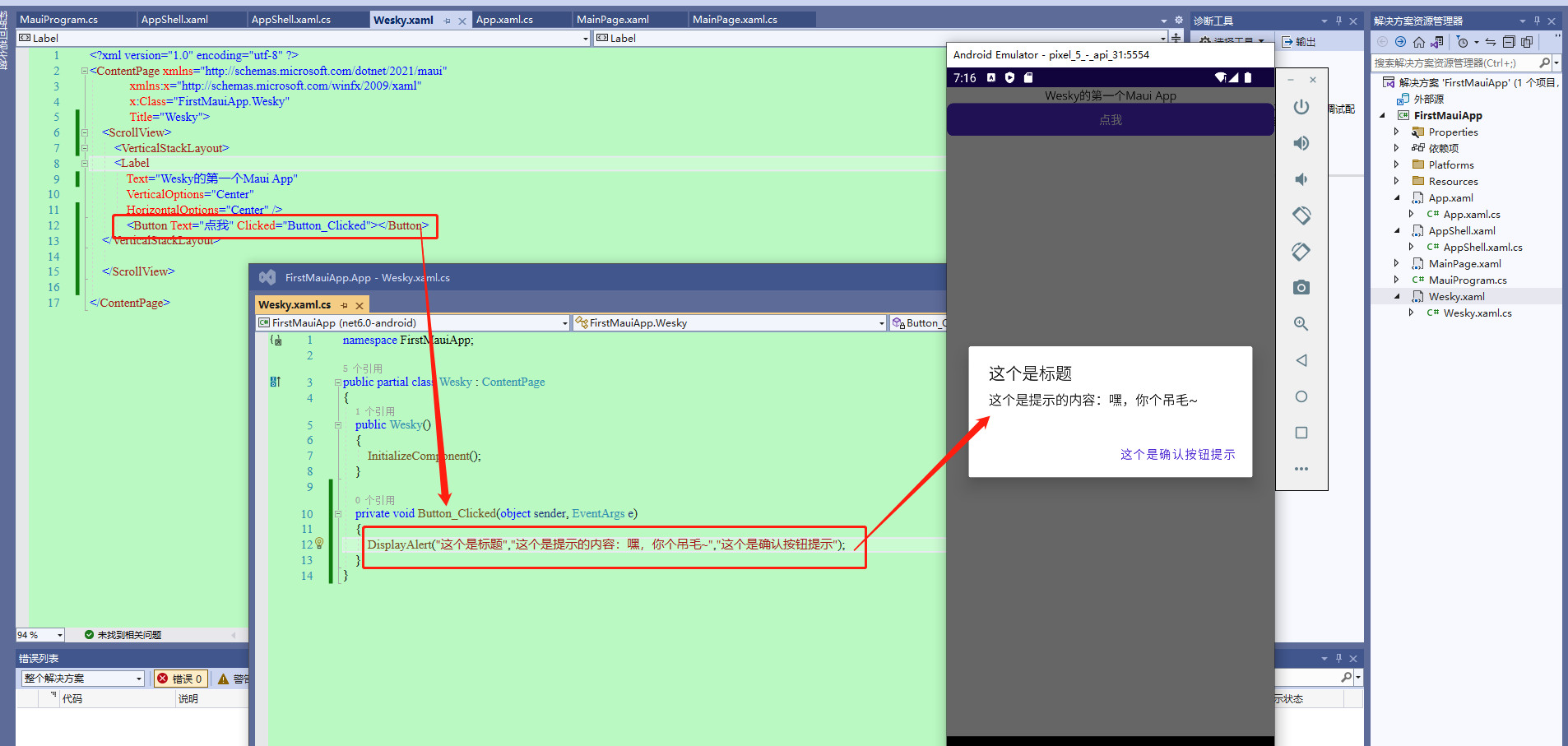
Task: Take an emulator screenshot with camera icon
Action: 1301,287
